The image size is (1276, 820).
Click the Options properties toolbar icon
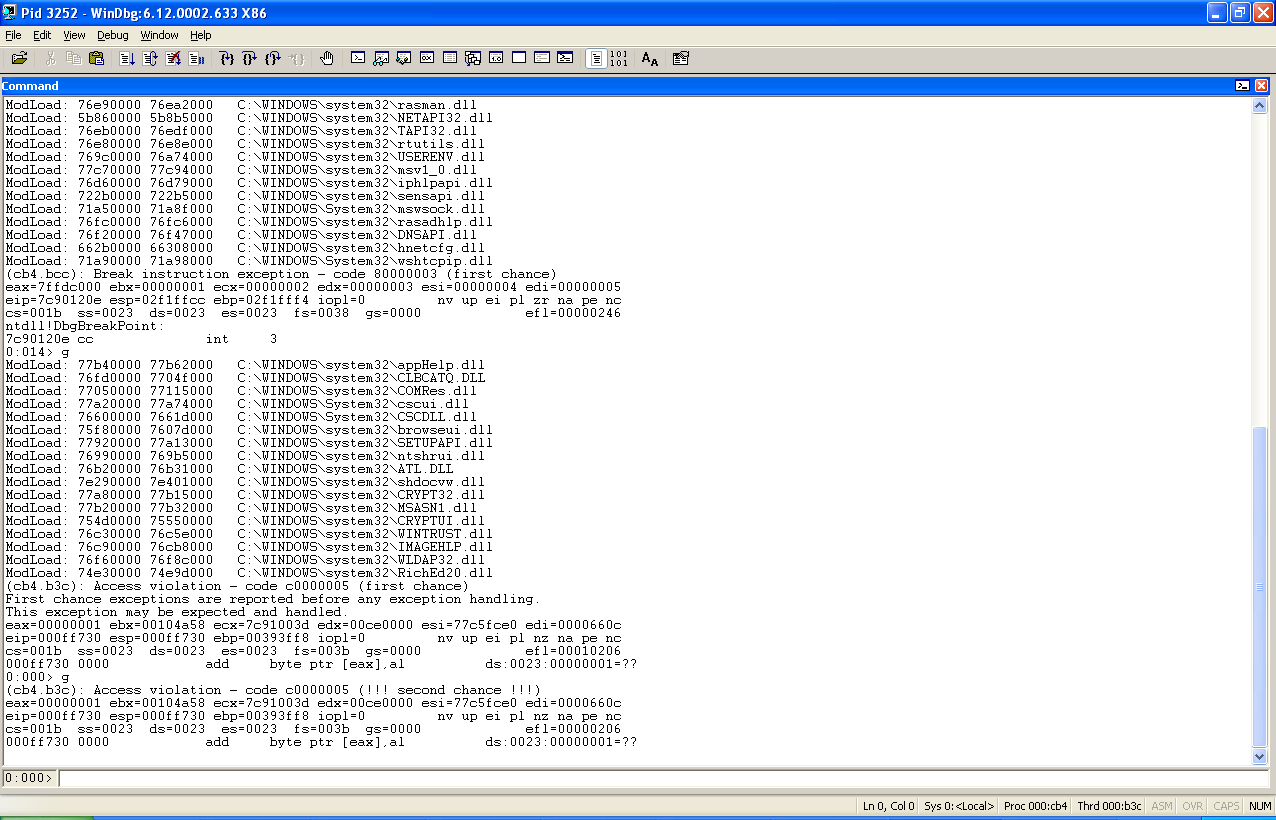click(x=681, y=59)
